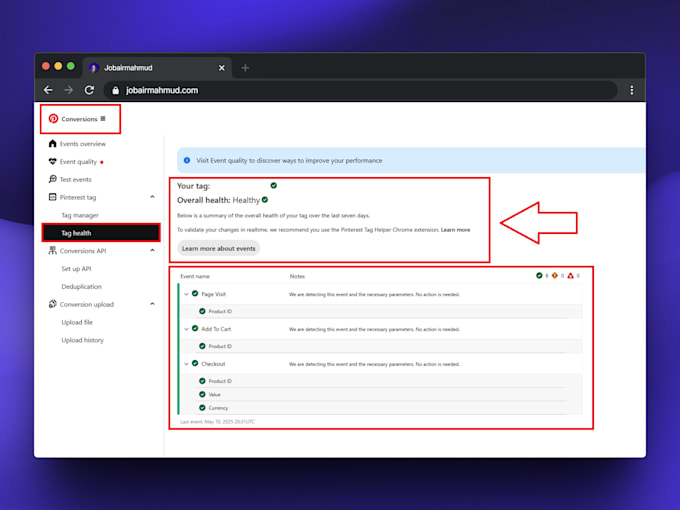This screenshot has height=510, width=680.
Task: Collapse the Page Visit event row
Action: coord(186,294)
